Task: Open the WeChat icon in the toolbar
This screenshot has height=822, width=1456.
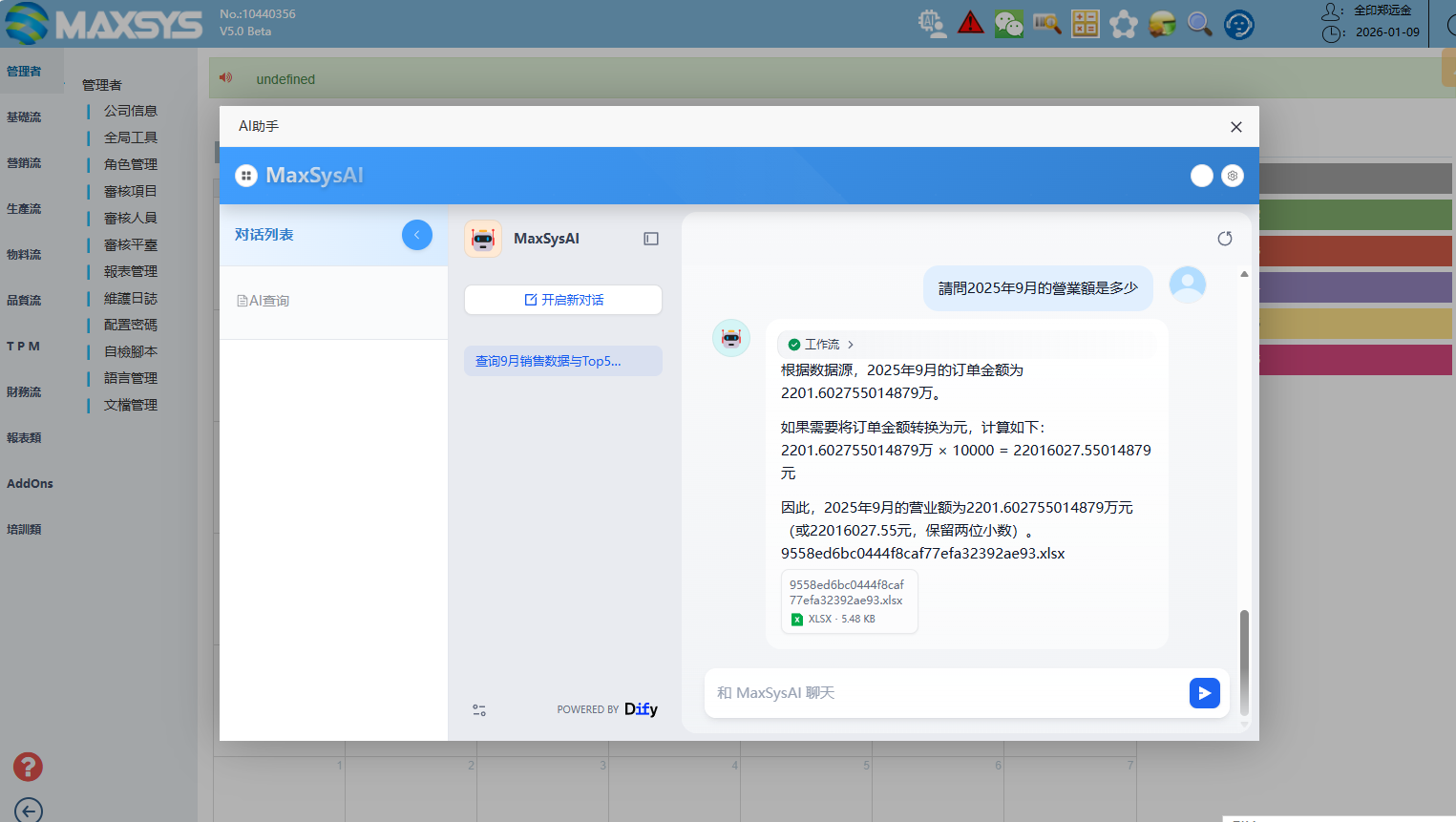Action: point(1008,23)
